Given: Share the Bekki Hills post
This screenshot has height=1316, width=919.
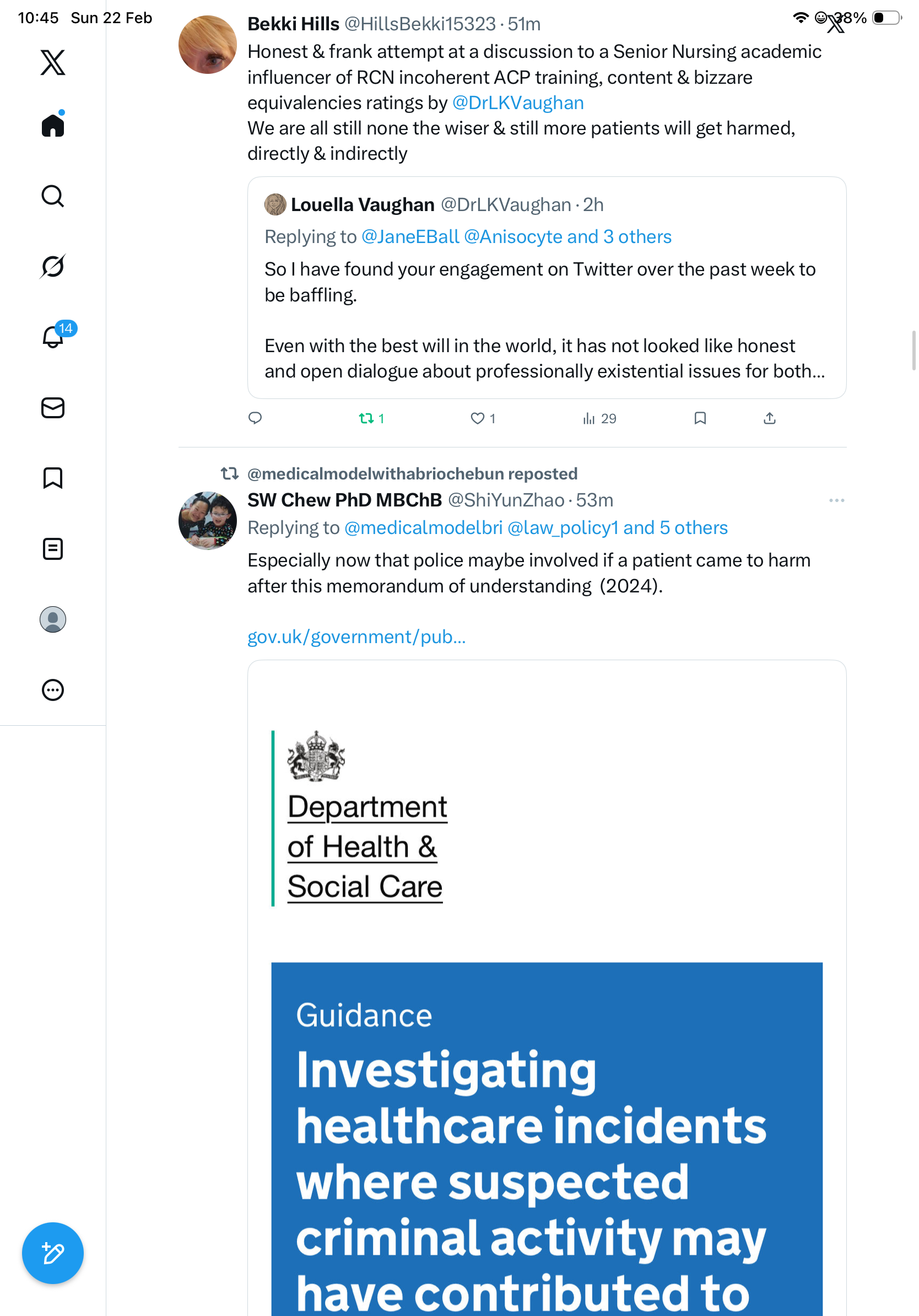Looking at the screenshot, I should pyautogui.click(x=770, y=418).
